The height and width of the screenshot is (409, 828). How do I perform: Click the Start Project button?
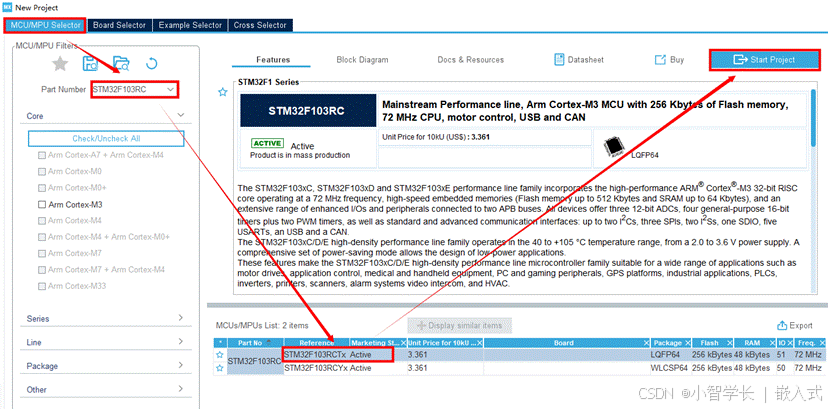point(765,60)
